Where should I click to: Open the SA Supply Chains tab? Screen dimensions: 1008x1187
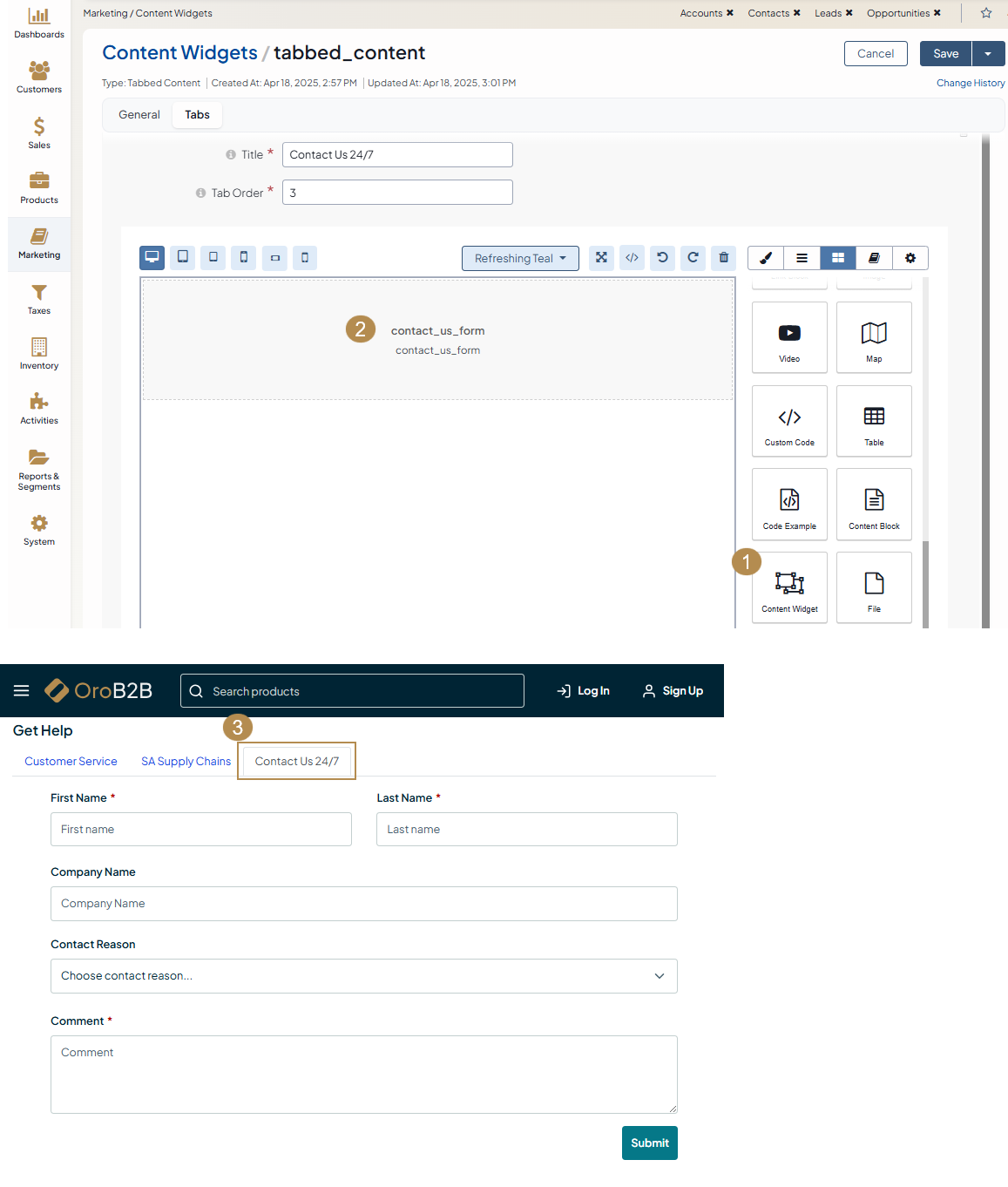(186, 762)
